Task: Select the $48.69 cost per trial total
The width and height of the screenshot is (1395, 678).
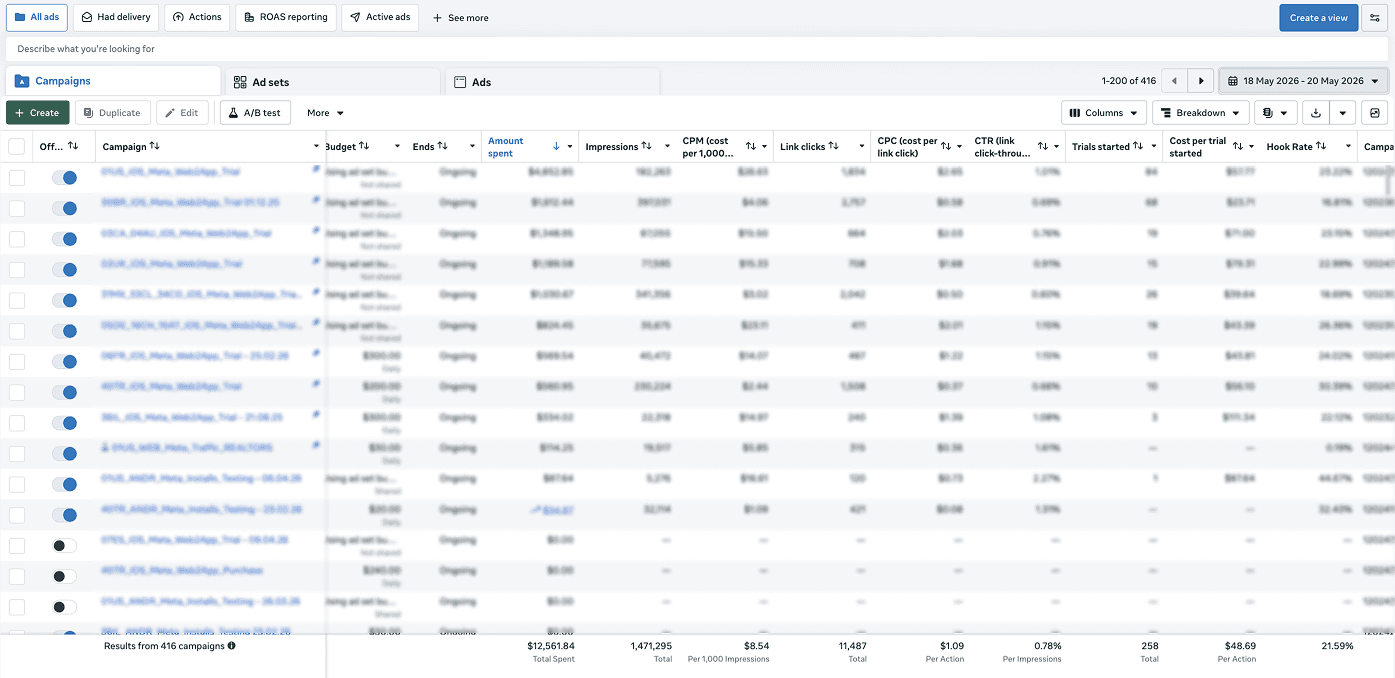Action: coord(1240,646)
